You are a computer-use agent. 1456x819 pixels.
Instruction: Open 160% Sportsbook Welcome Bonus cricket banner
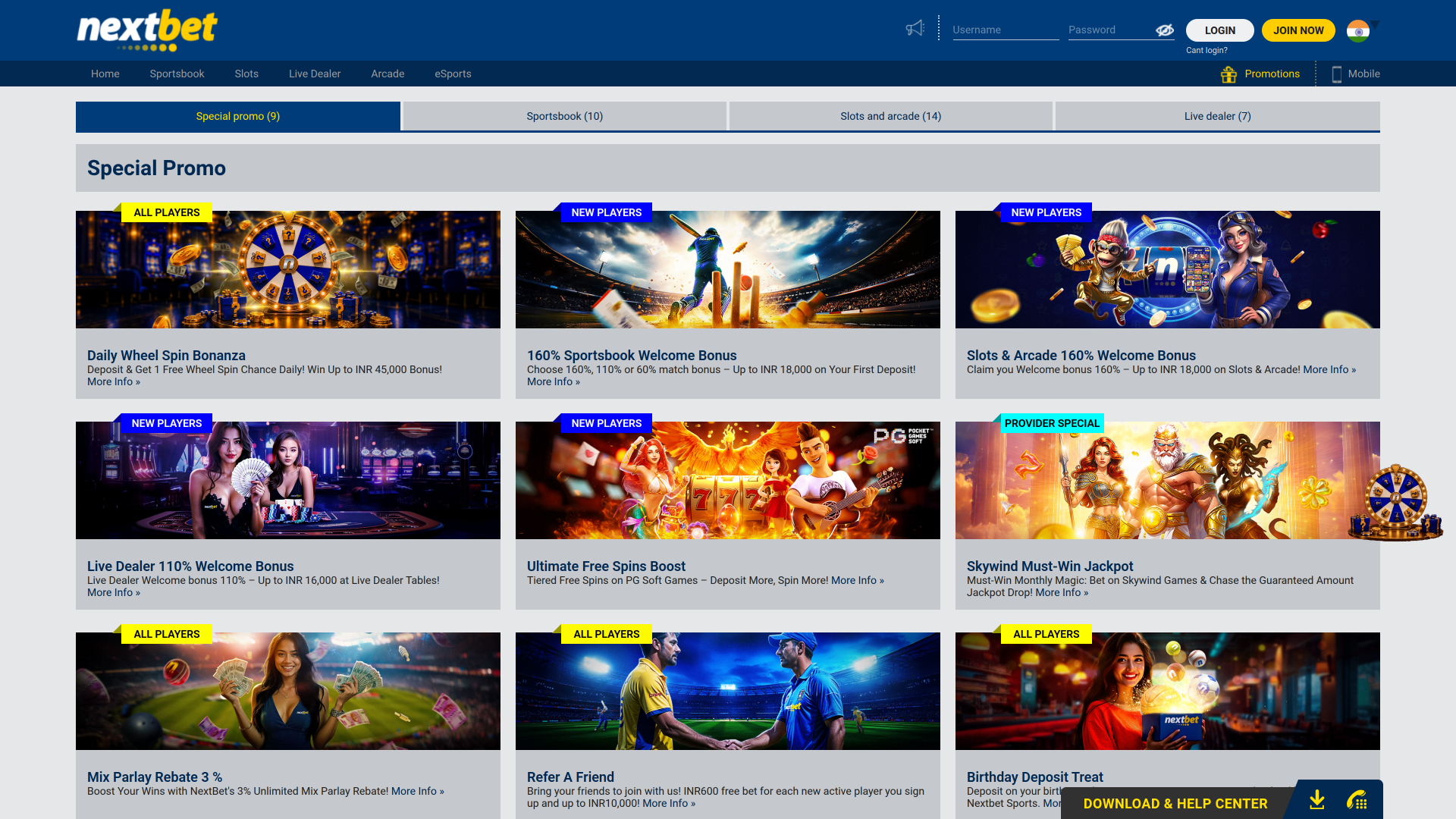[x=728, y=270]
